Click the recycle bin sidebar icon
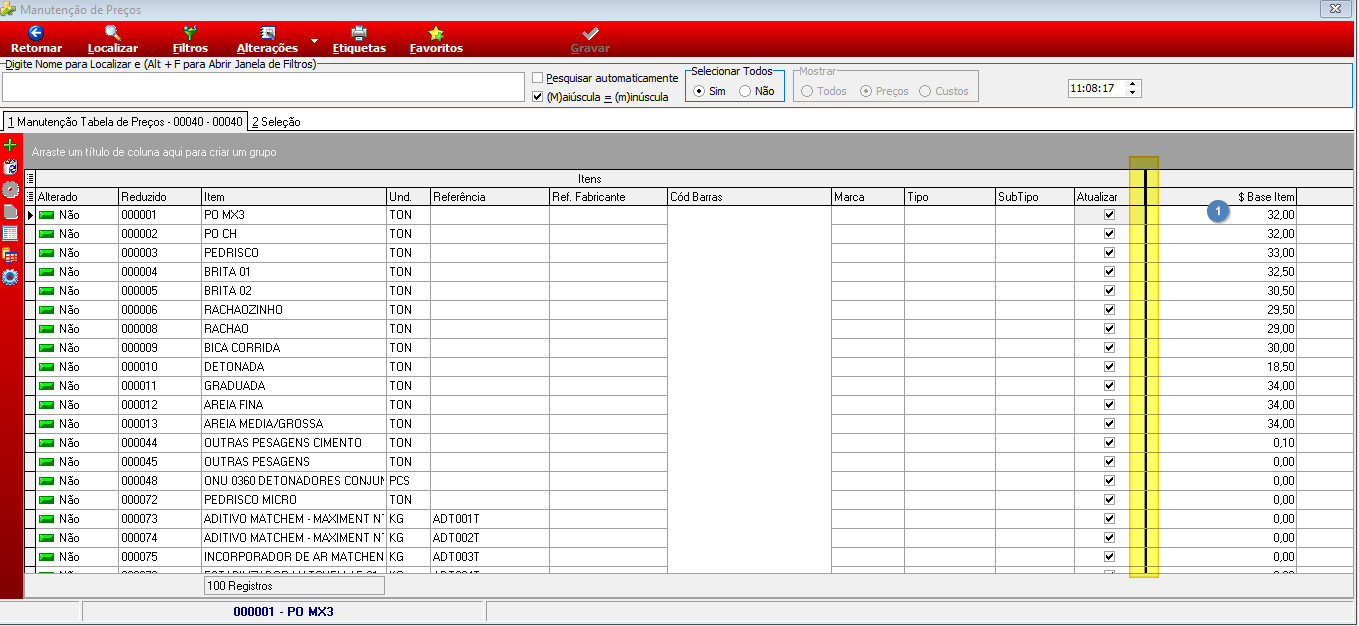 [11, 167]
